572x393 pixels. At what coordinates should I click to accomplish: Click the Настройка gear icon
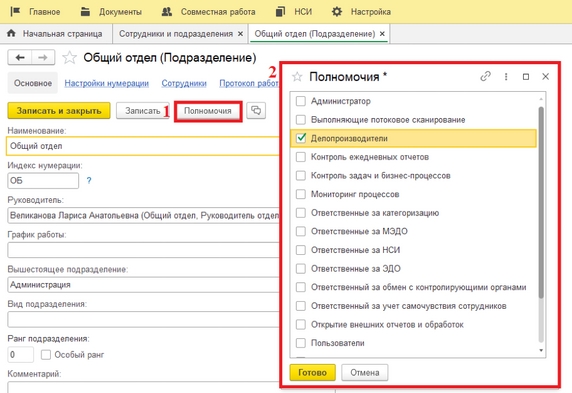click(x=337, y=12)
